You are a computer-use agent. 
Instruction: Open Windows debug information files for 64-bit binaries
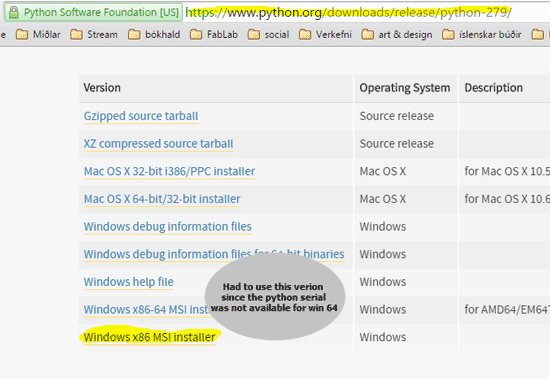pyautogui.click(x=214, y=254)
